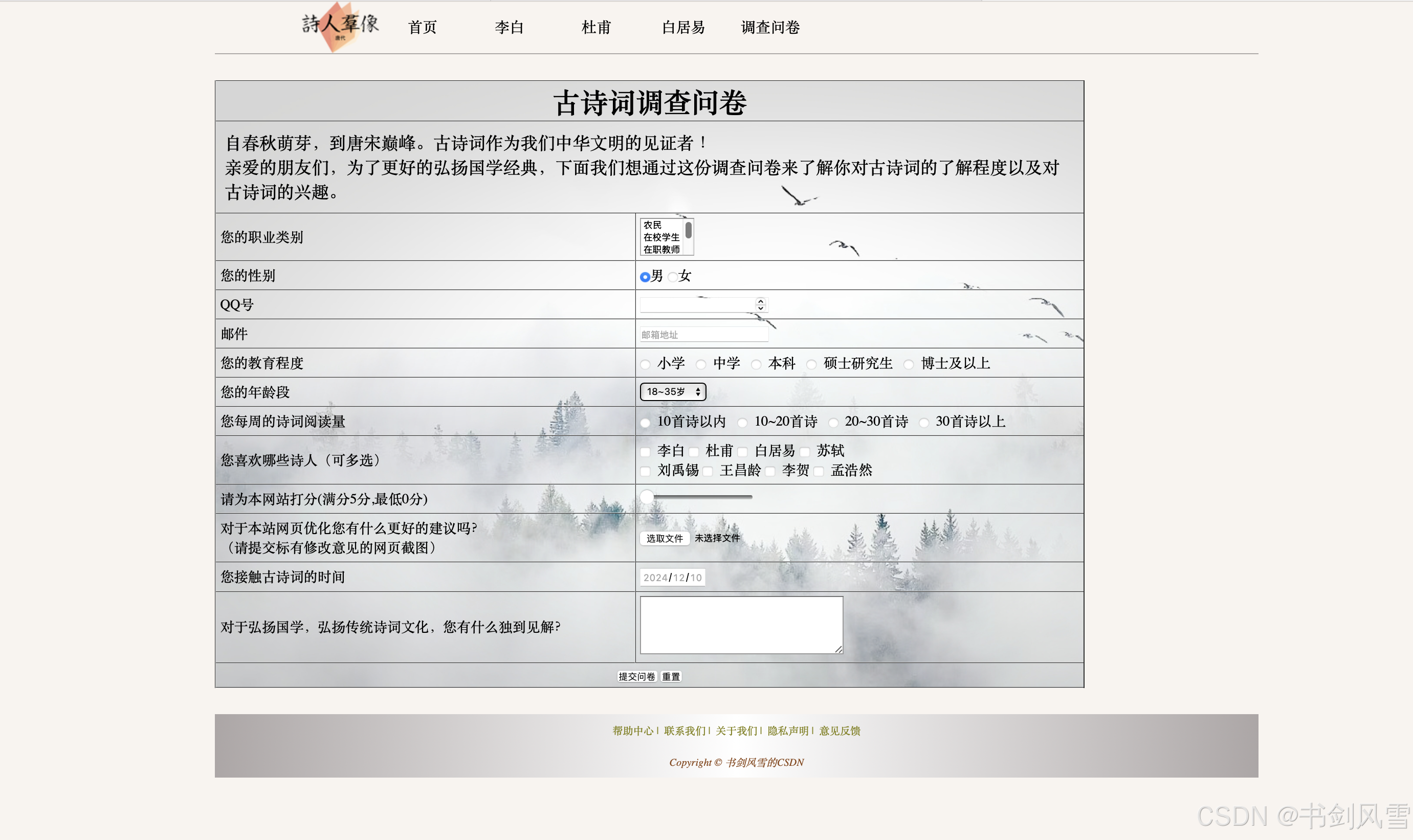Screen dimensions: 1413x840
Task: Select the 女 gender radio button
Action: pos(672,277)
